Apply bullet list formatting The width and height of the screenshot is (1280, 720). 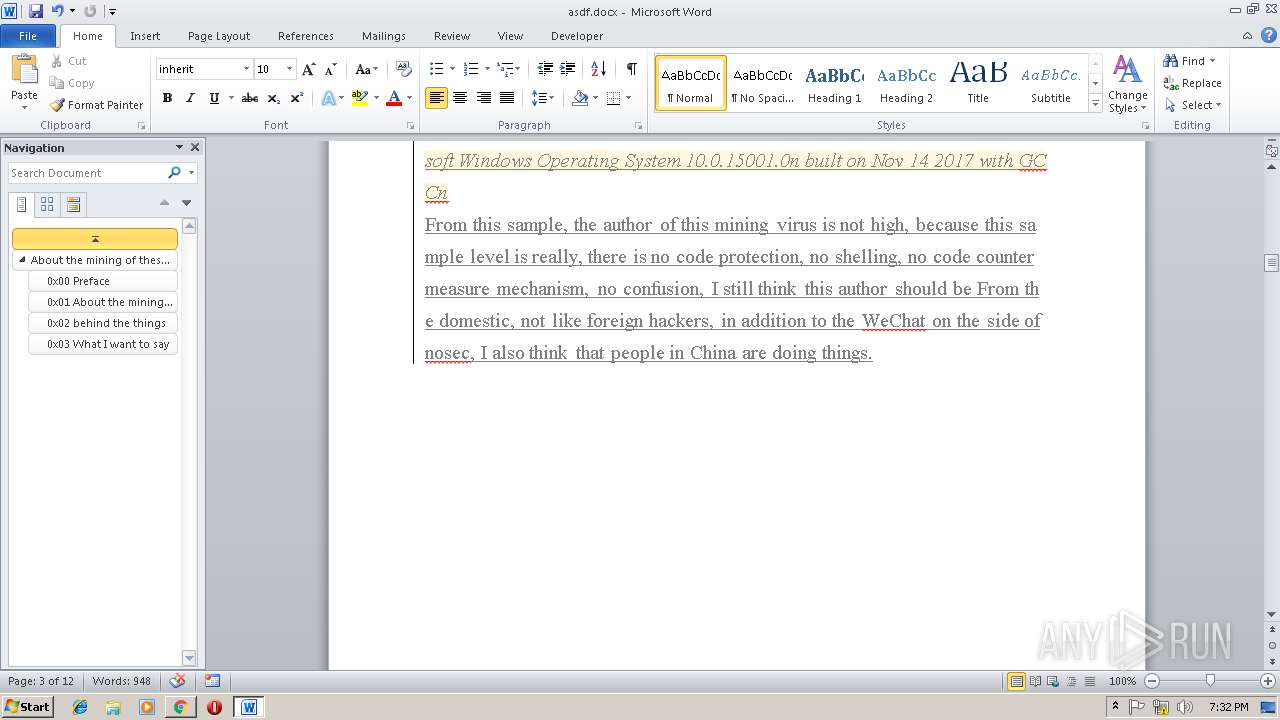click(x=436, y=68)
